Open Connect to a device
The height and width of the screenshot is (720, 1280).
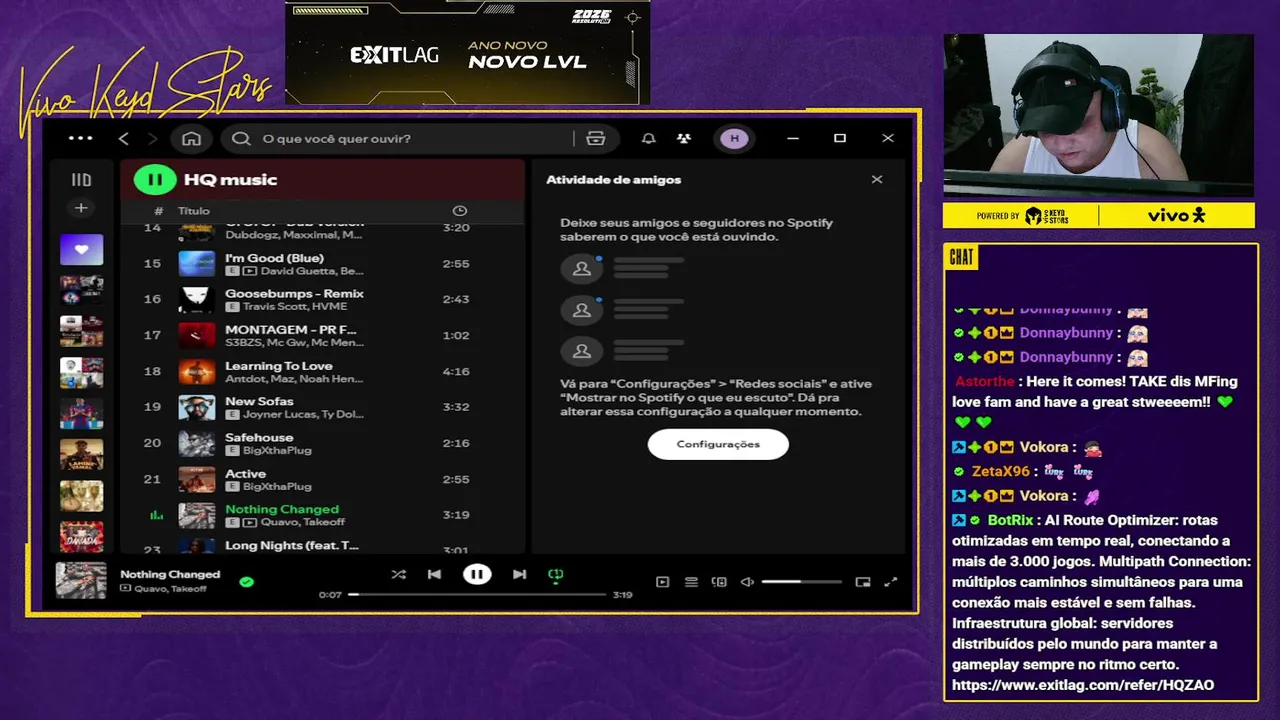(x=718, y=582)
